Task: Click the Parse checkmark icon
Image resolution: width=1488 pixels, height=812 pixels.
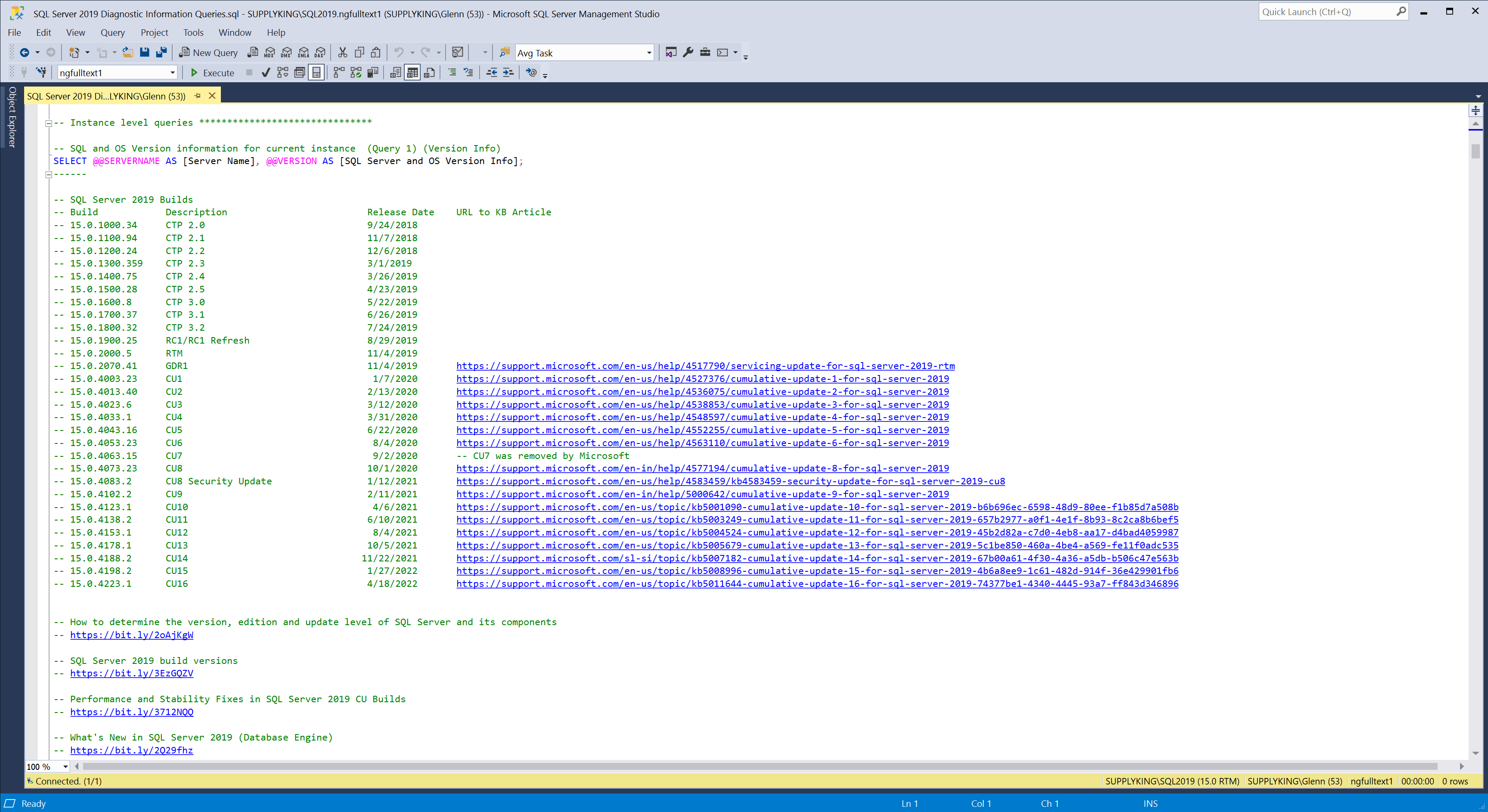Action: [x=266, y=73]
